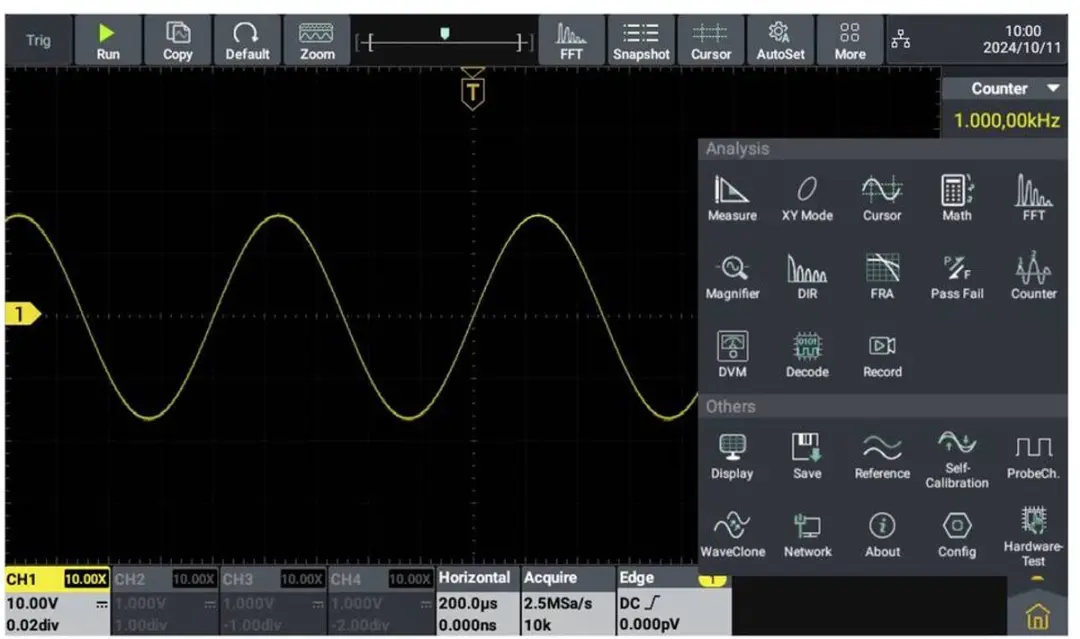The image size is (1080, 639).
Task: Open FFT from the top toolbar
Action: pyautogui.click(x=571, y=41)
